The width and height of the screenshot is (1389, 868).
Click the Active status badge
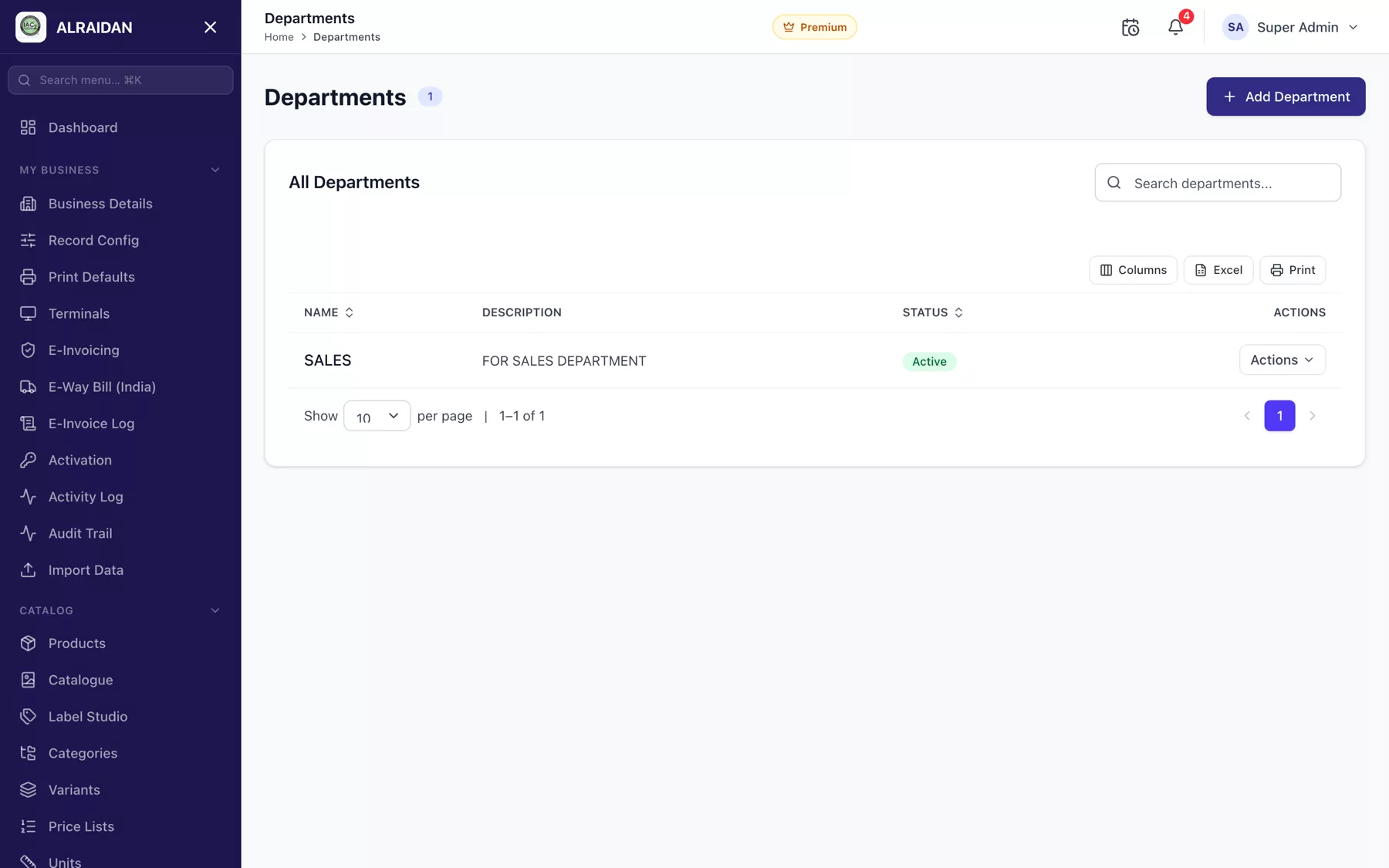929,361
